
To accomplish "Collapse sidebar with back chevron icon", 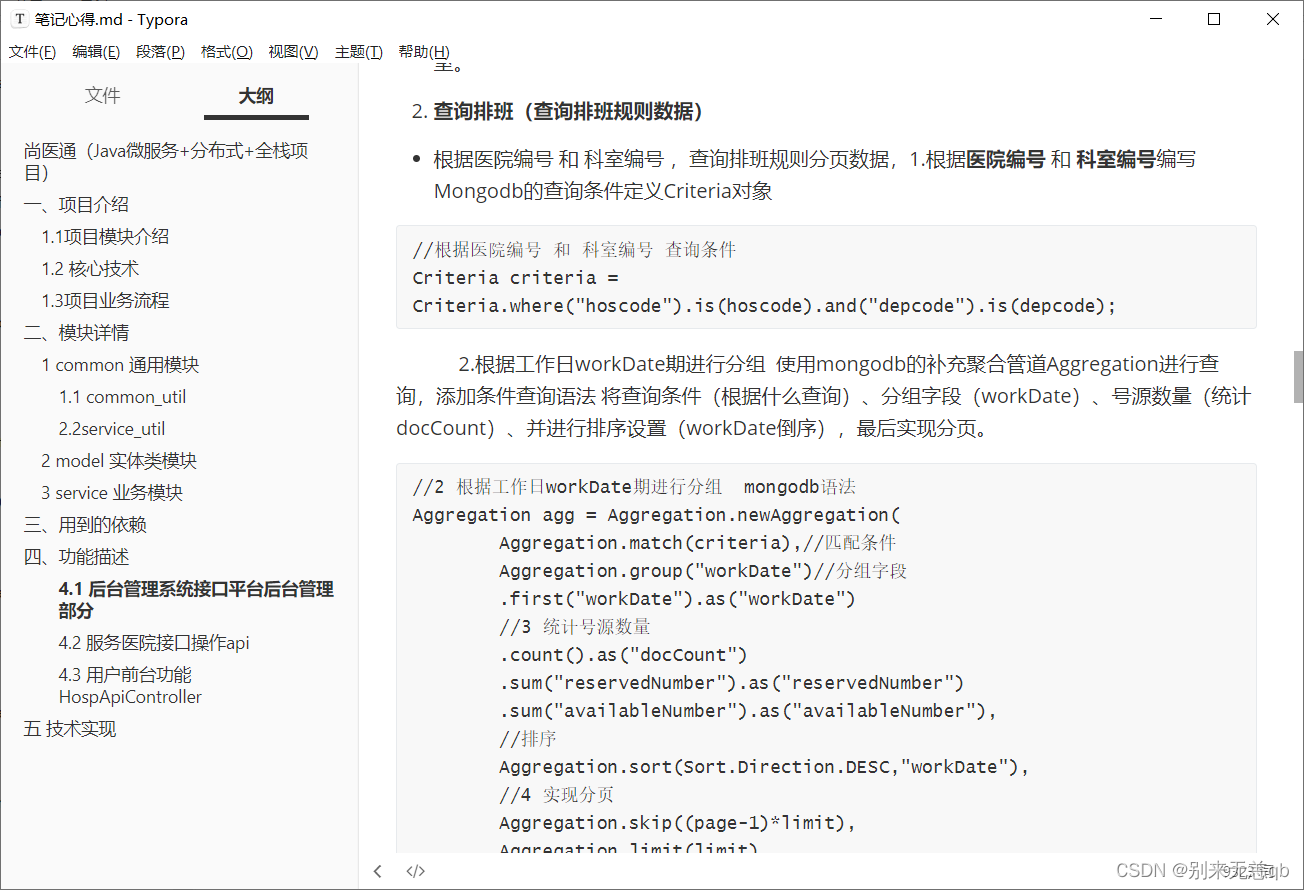I will click(x=377, y=871).
